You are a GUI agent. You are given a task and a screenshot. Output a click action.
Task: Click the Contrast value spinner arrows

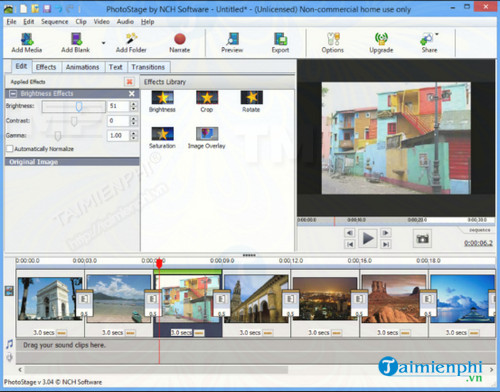coord(133,121)
